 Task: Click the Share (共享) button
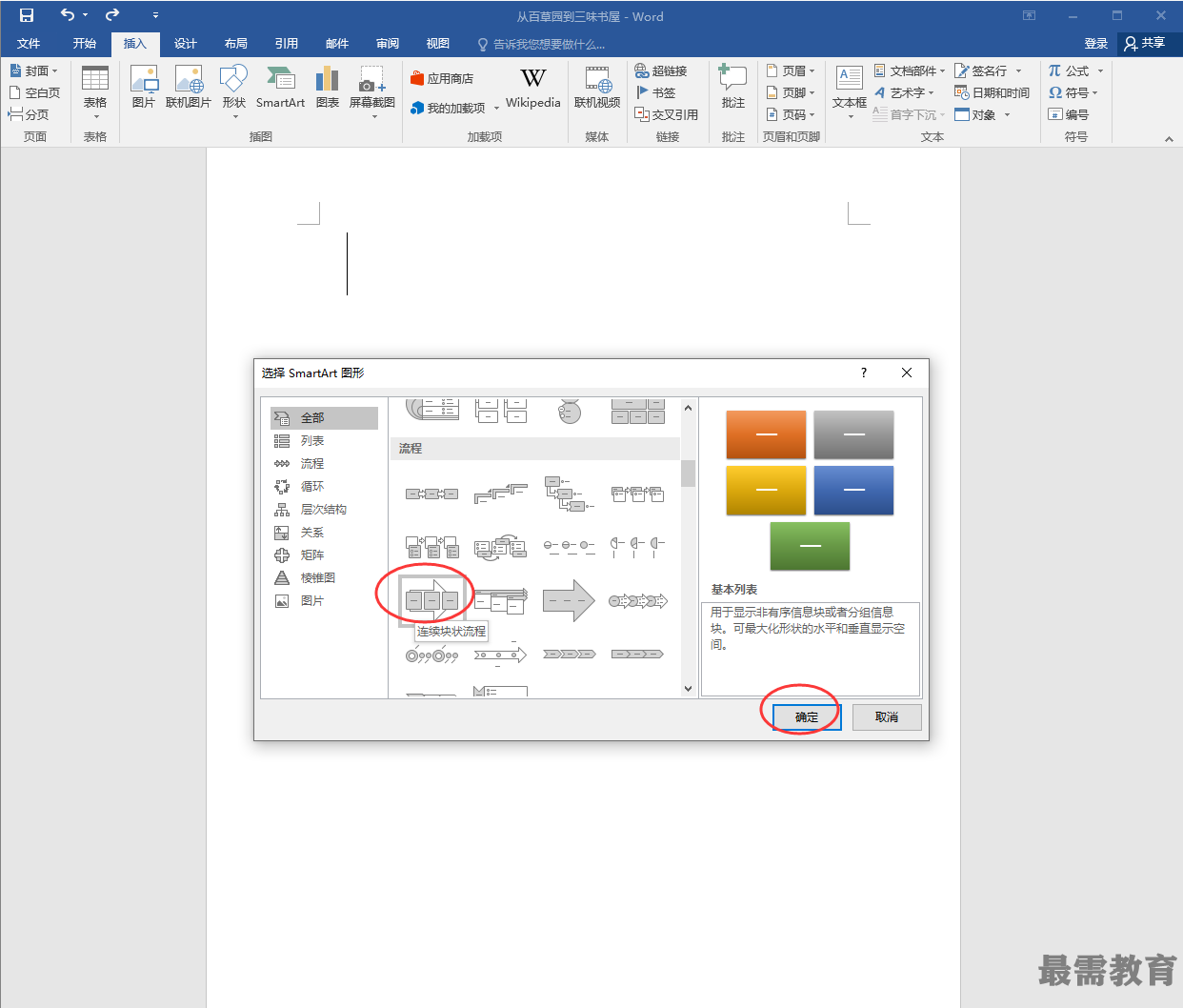(1145, 43)
